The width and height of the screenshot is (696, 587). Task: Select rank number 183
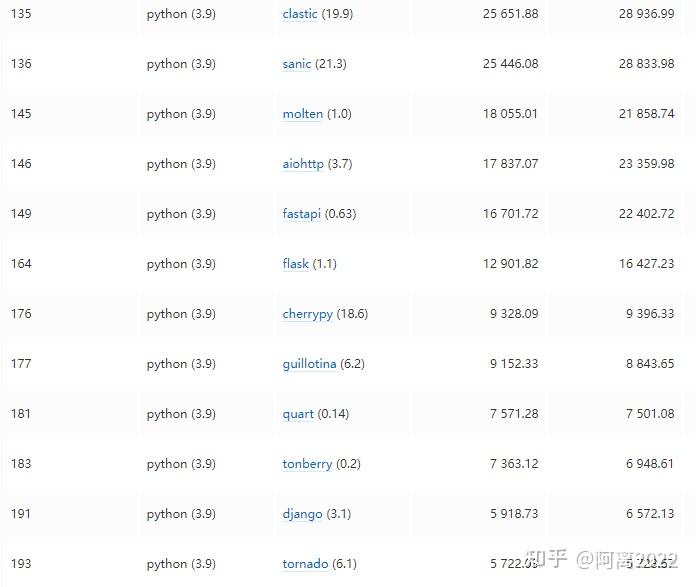click(21, 464)
